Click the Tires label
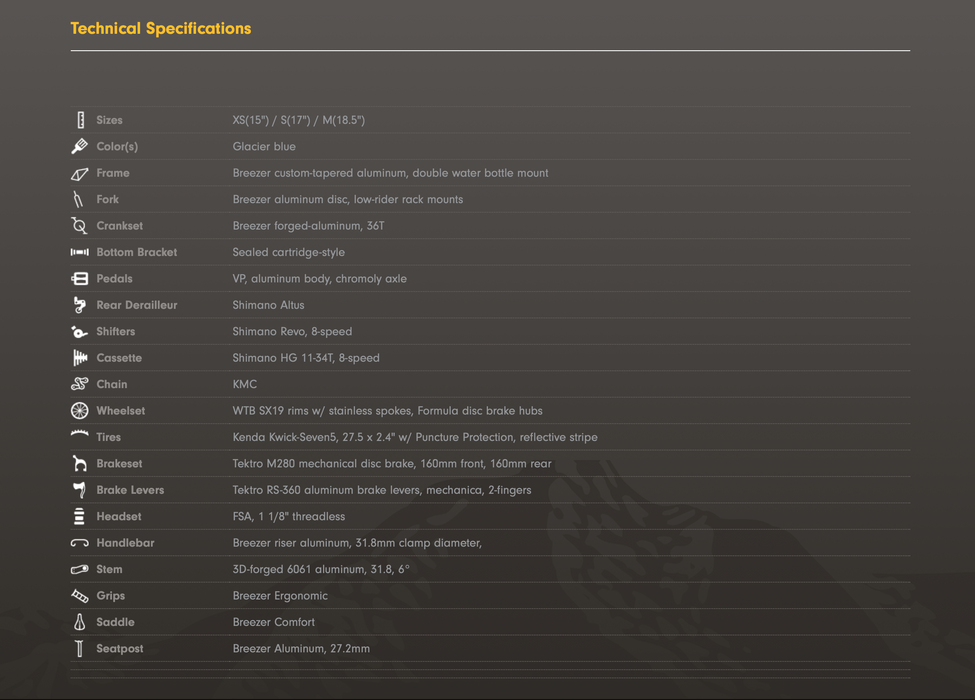 (109, 437)
